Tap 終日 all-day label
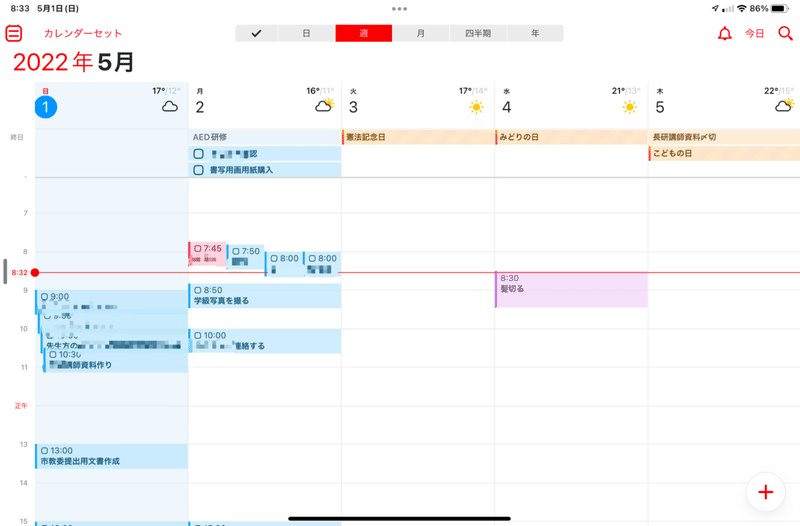This screenshot has height=526, width=800. tap(17, 137)
